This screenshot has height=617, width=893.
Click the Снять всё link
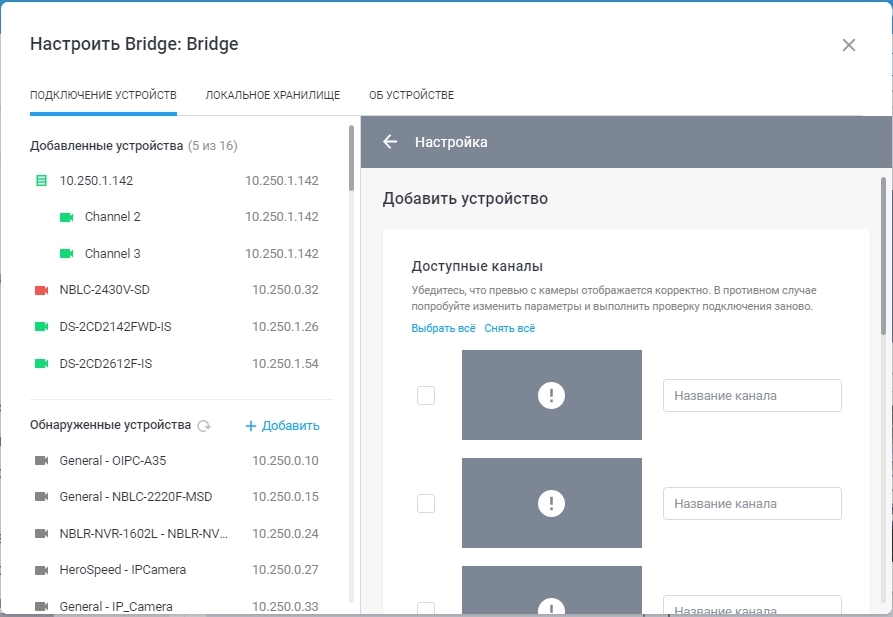click(x=510, y=328)
